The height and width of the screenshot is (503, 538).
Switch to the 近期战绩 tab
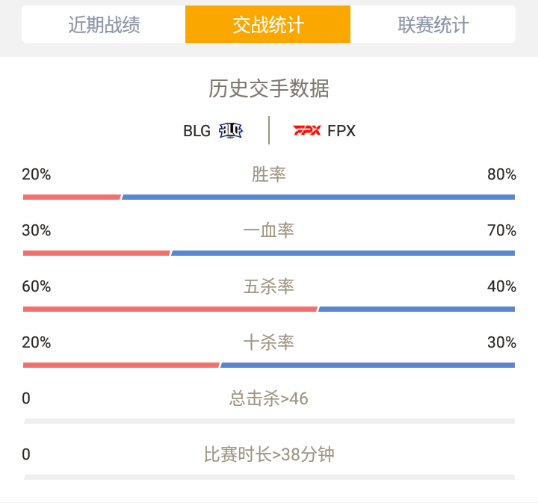(x=104, y=25)
